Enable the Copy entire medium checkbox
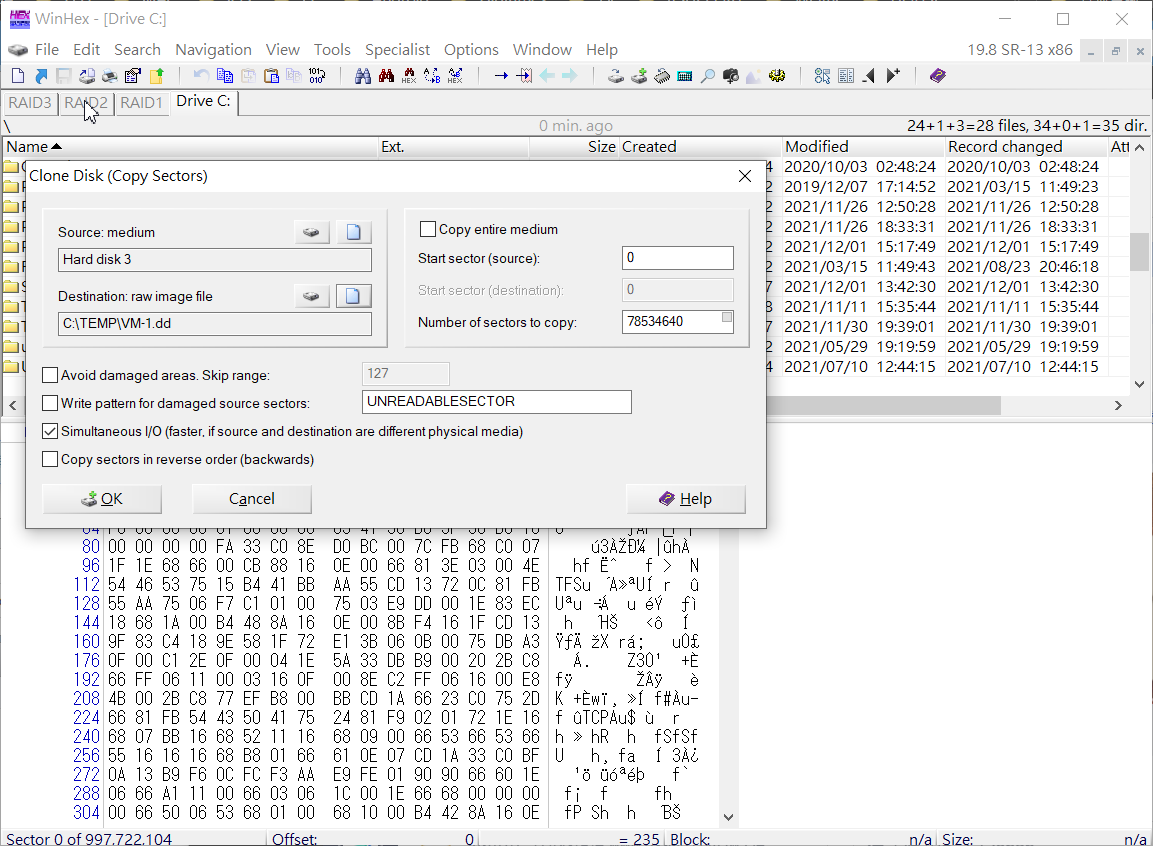 tap(427, 229)
